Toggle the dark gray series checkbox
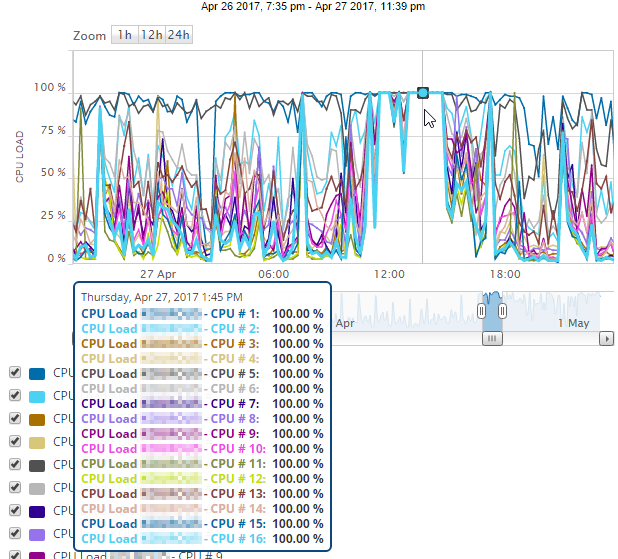The height and width of the screenshot is (559, 618). 15,464
